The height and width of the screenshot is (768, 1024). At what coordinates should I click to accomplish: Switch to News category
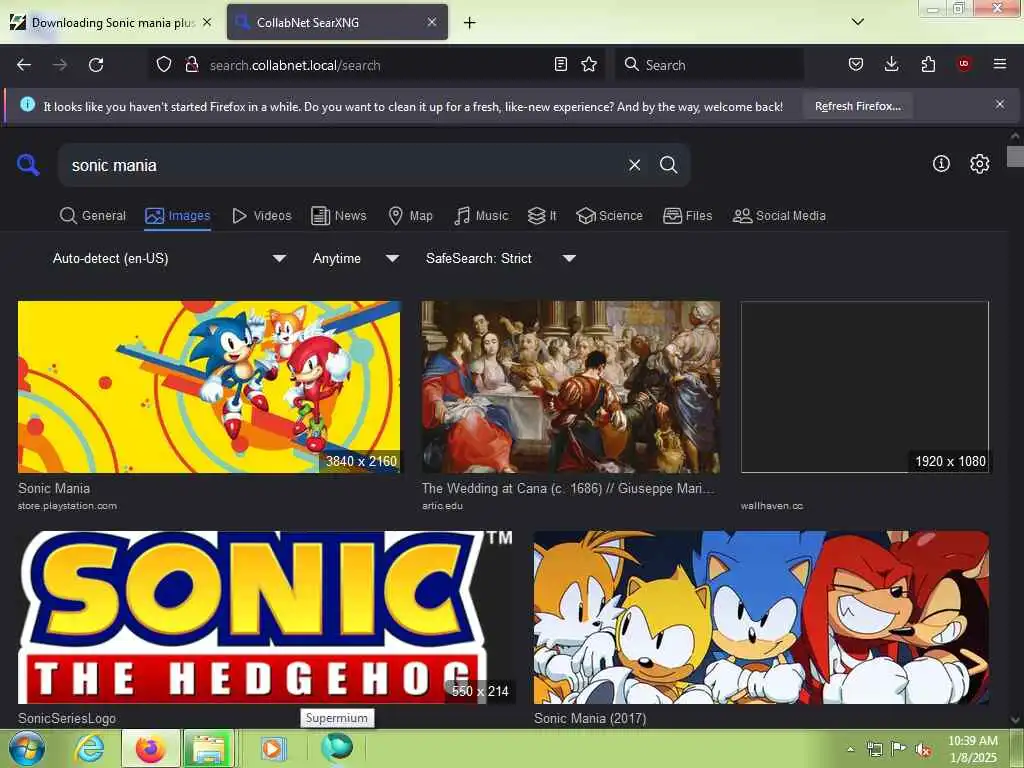tap(338, 216)
